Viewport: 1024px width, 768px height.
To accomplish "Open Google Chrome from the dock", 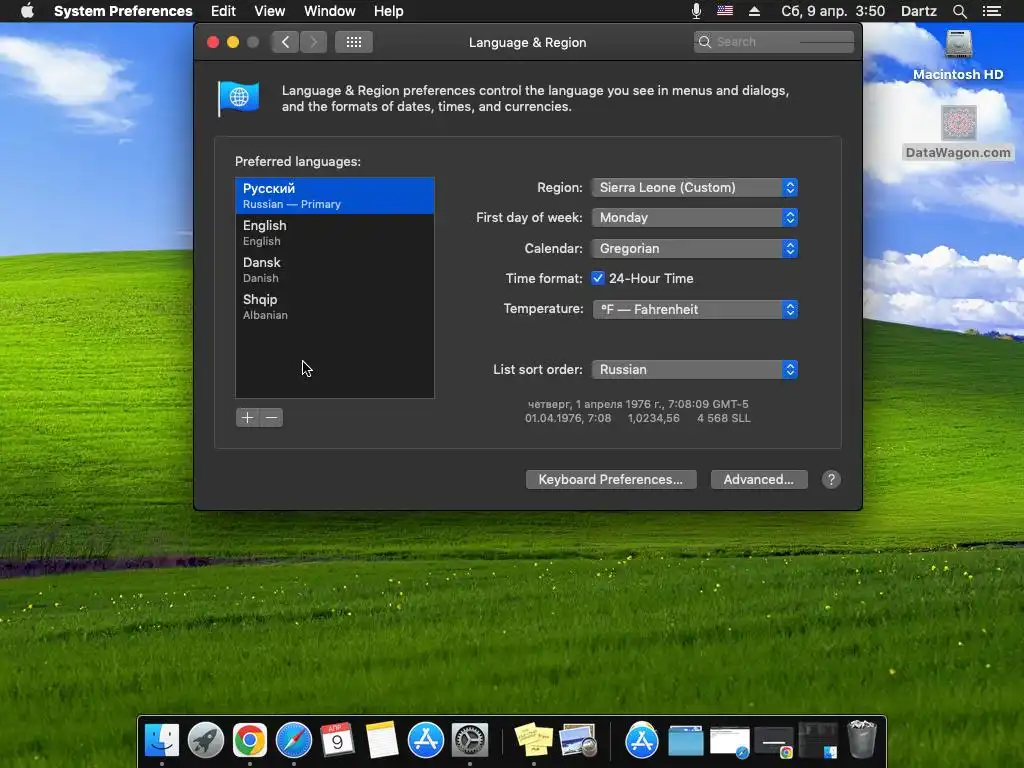I will [250, 741].
